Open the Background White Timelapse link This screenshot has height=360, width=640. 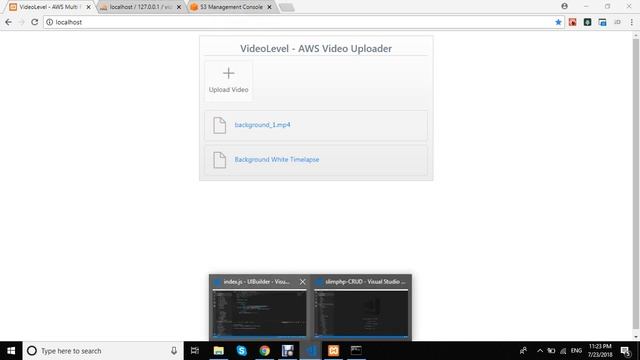pos(277,160)
